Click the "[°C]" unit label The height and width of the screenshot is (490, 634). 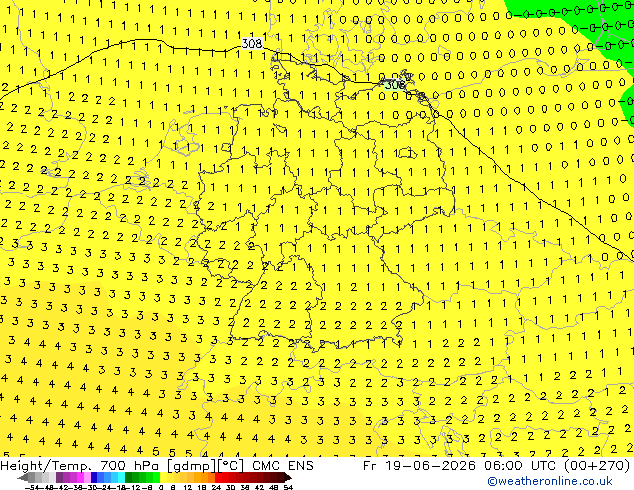[231, 466]
